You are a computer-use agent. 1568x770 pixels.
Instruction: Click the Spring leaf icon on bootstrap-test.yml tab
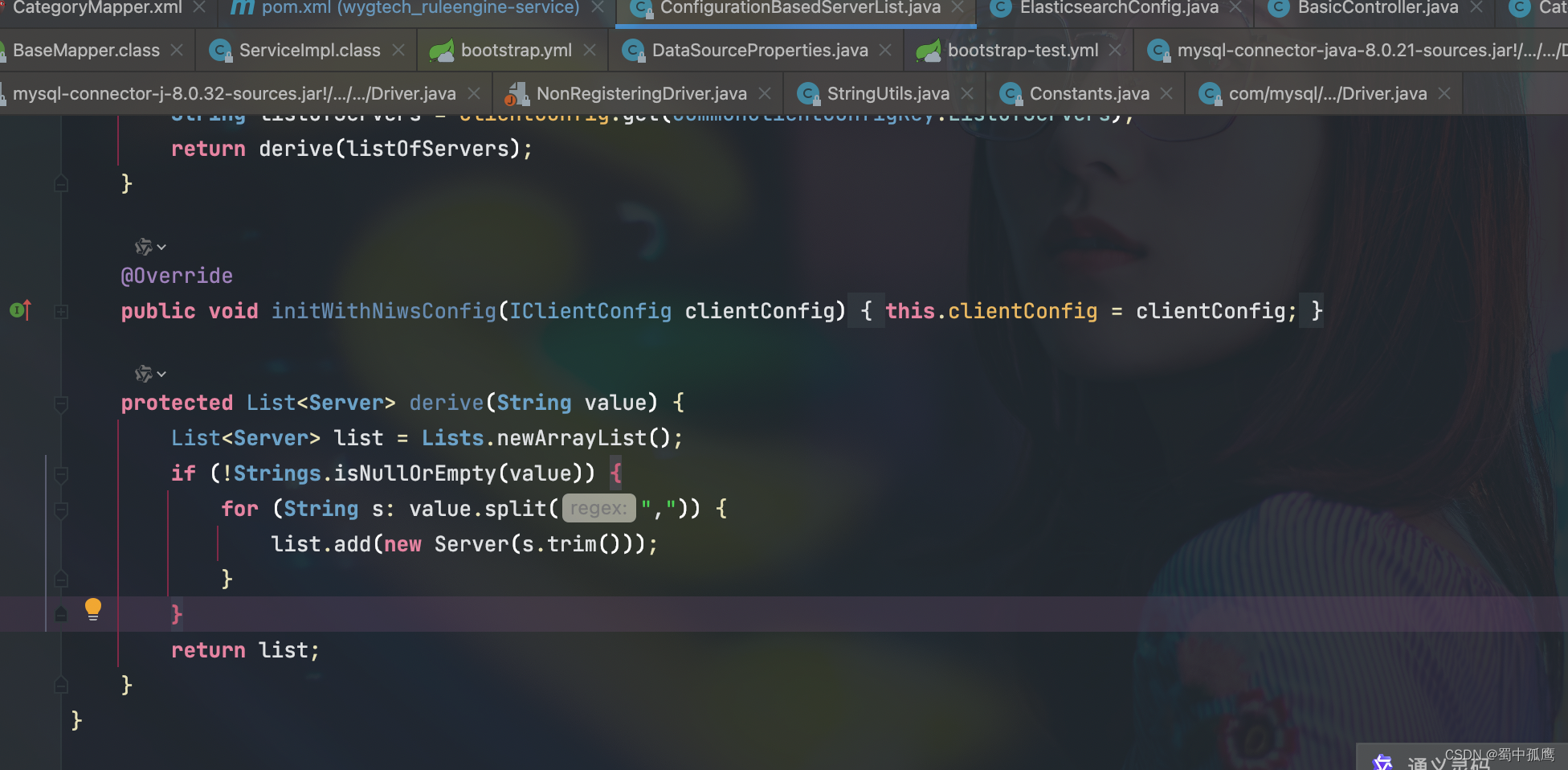click(929, 50)
